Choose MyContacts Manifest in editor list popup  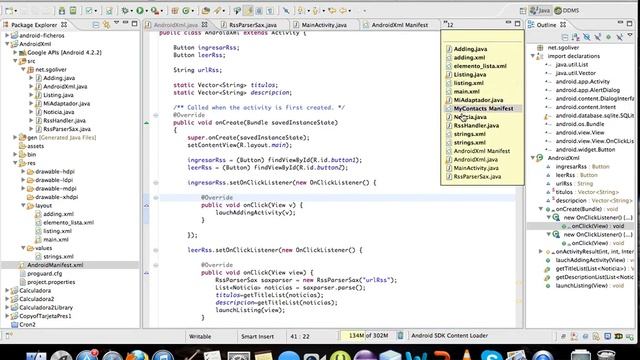483,109
